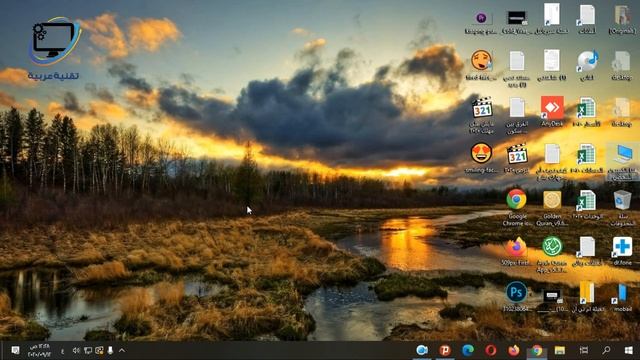
Task: Select the Golden Quran desktop icon
Action: 552,207
